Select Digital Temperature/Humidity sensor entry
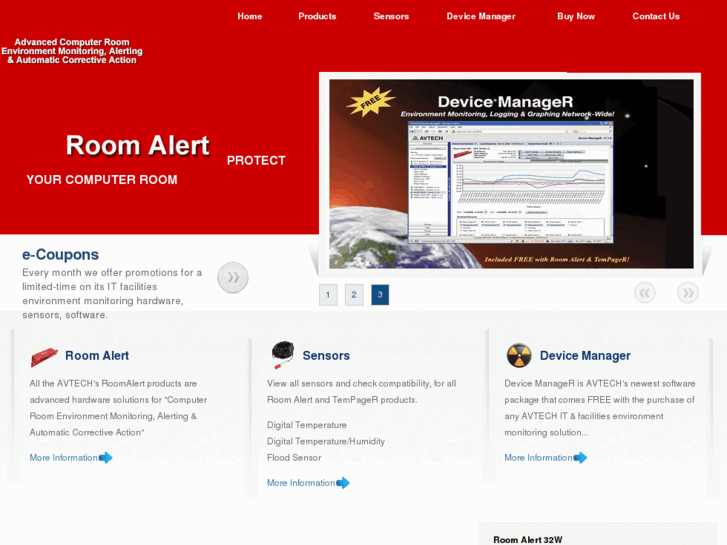The image size is (727, 545). point(325,441)
